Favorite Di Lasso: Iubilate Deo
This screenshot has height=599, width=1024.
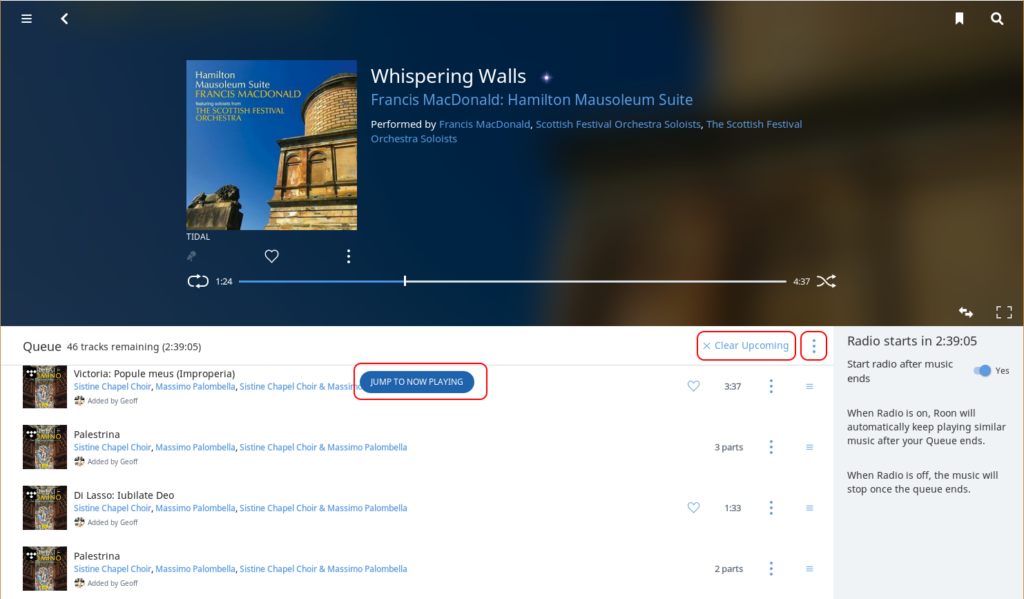coord(694,508)
